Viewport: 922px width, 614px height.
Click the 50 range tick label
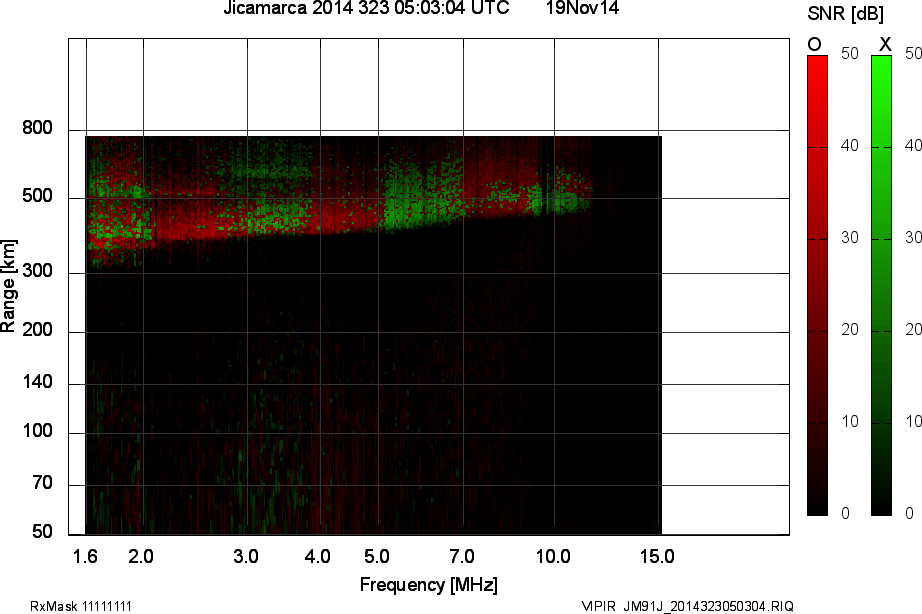(42, 532)
